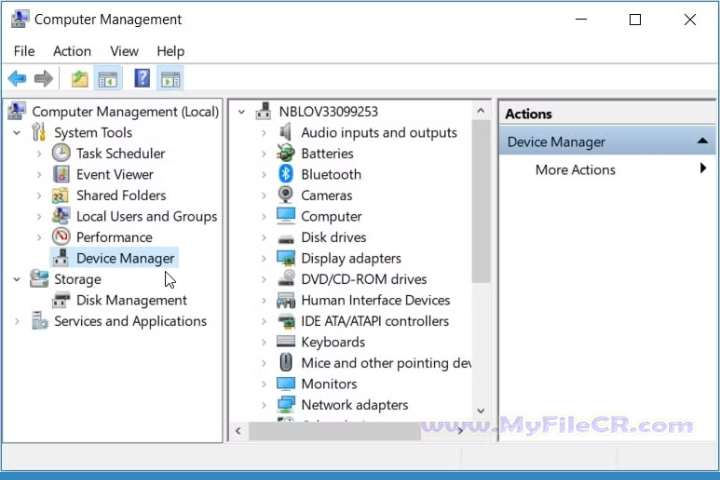Select Disk Management label
720x480 pixels.
131,300
